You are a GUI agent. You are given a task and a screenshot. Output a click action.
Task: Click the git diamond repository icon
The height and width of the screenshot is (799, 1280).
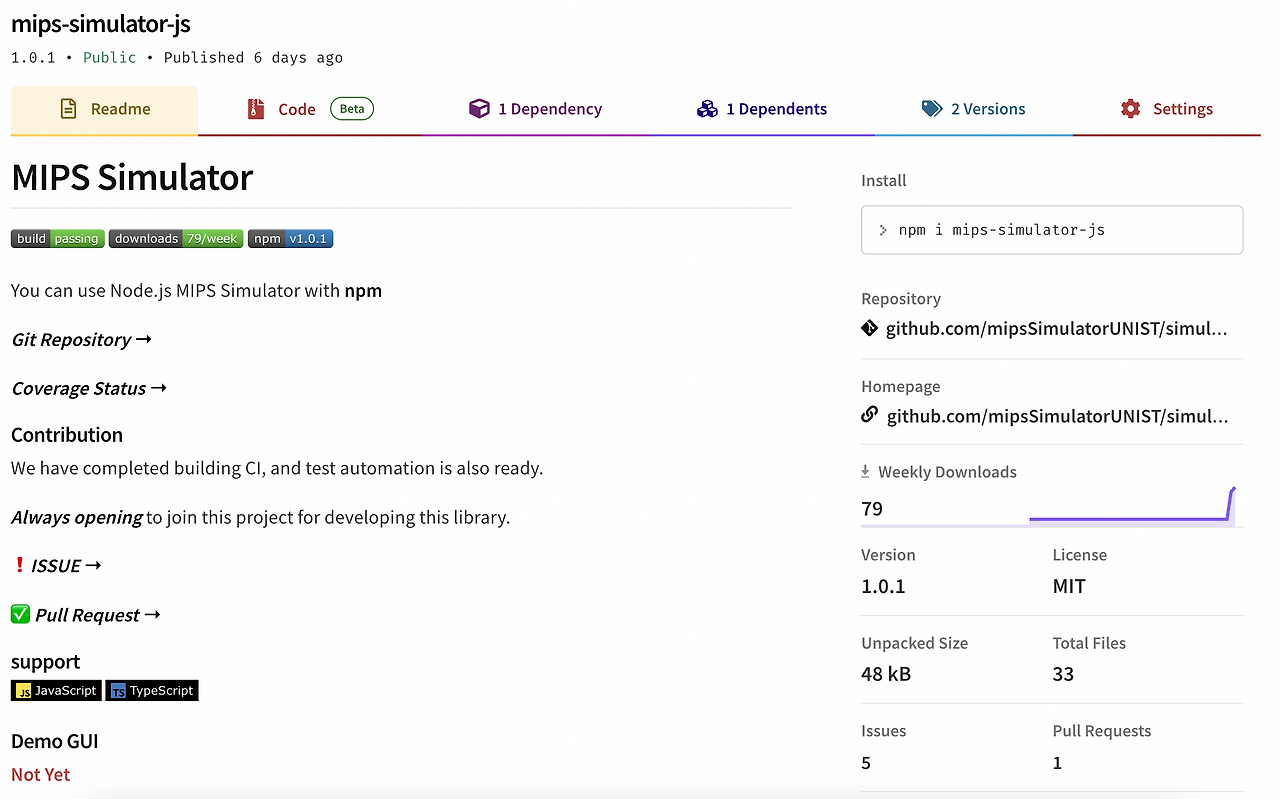869,328
